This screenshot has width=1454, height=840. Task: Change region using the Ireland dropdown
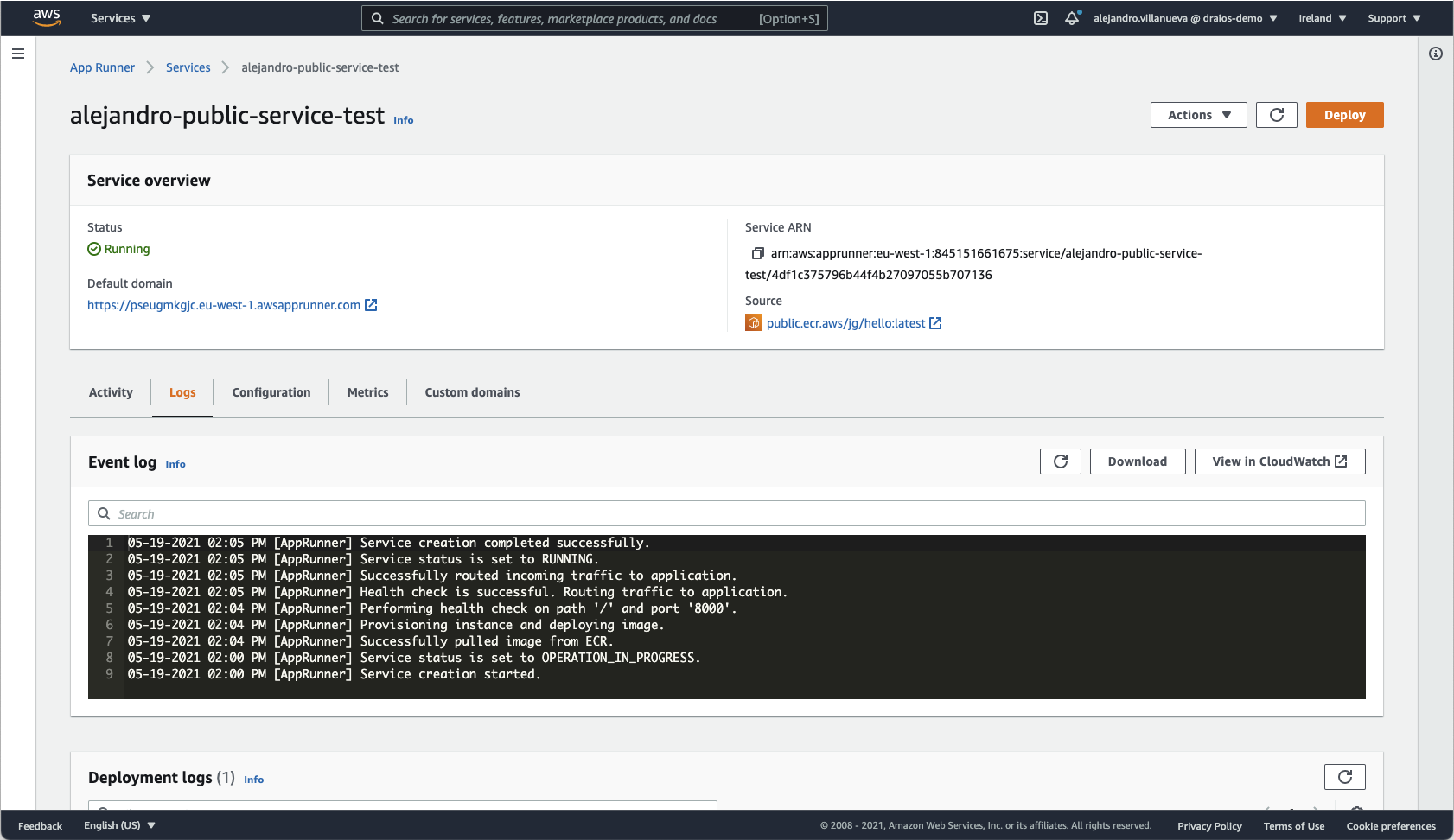pos(1322,17)
